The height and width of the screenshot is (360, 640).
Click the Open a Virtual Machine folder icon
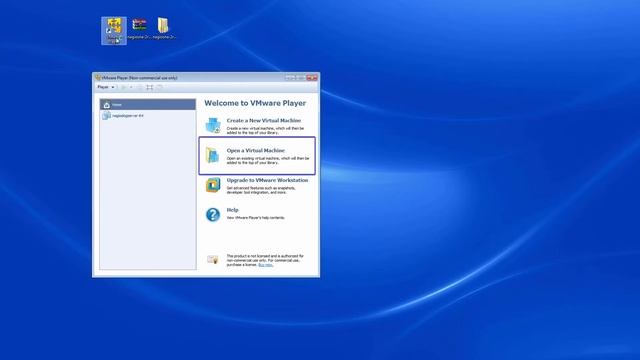pos(213,155)
